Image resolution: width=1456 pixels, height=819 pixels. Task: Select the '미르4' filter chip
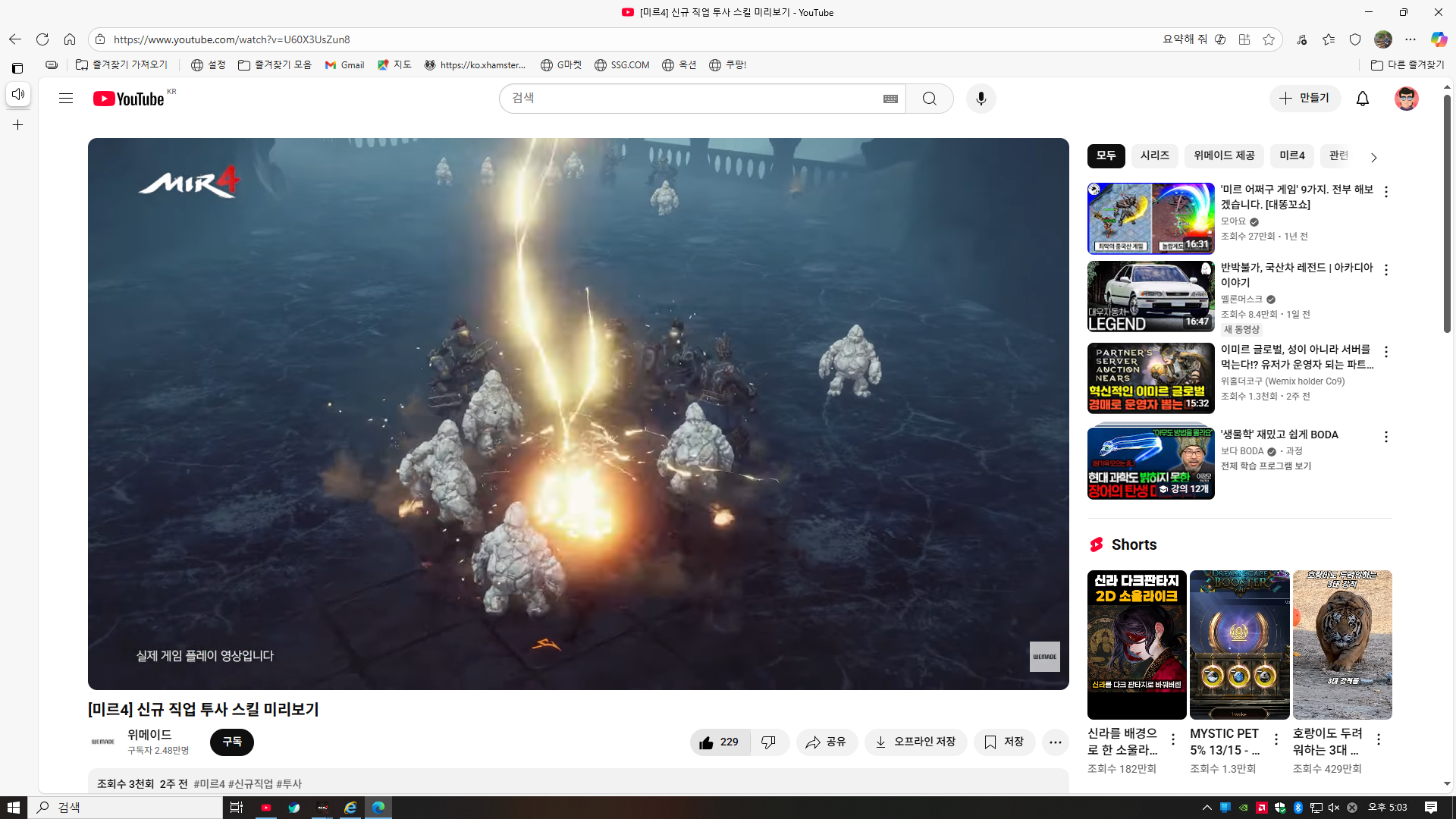1291,155
